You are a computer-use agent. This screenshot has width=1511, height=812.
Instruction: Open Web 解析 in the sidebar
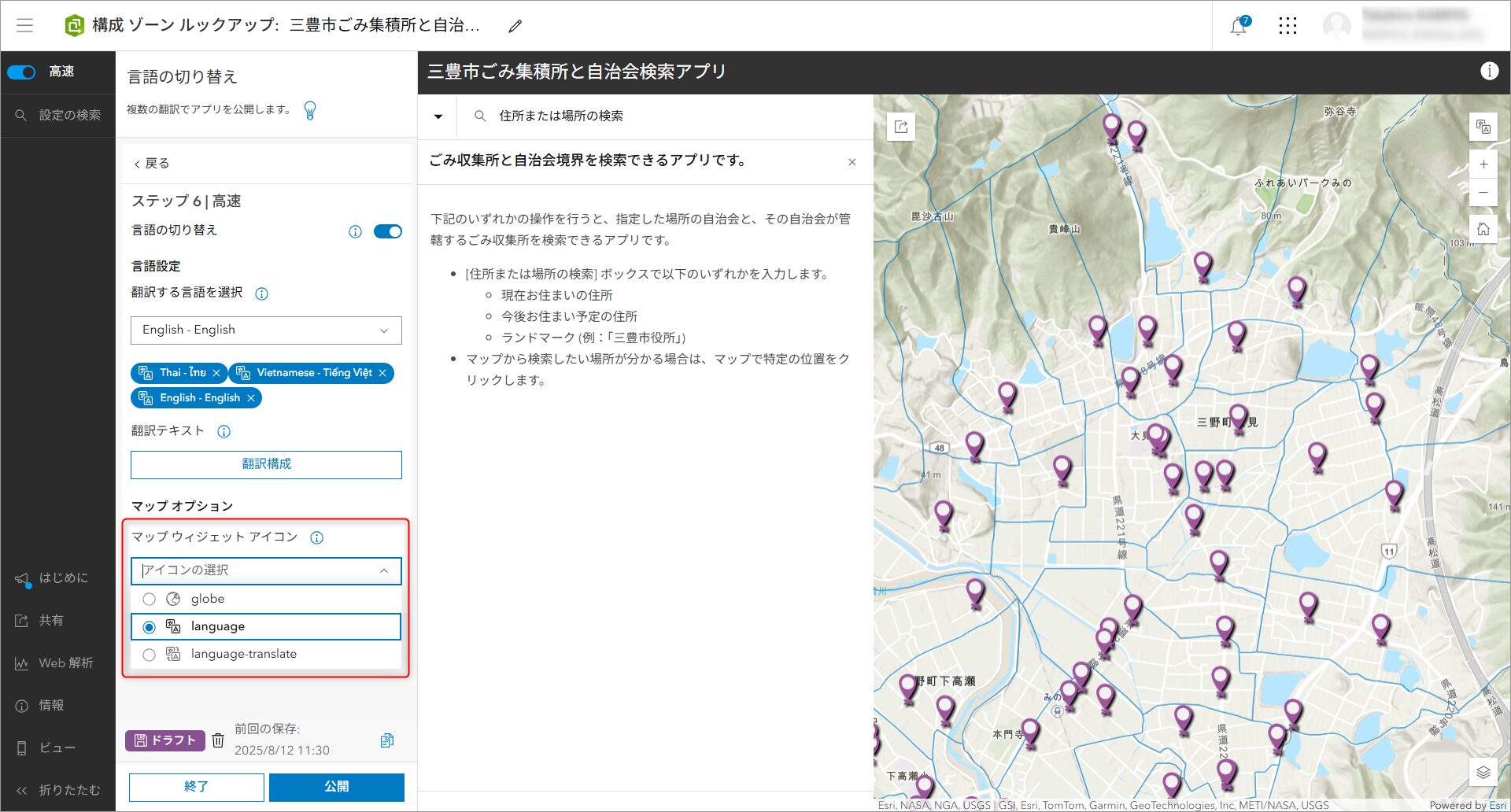pos(54,663)
